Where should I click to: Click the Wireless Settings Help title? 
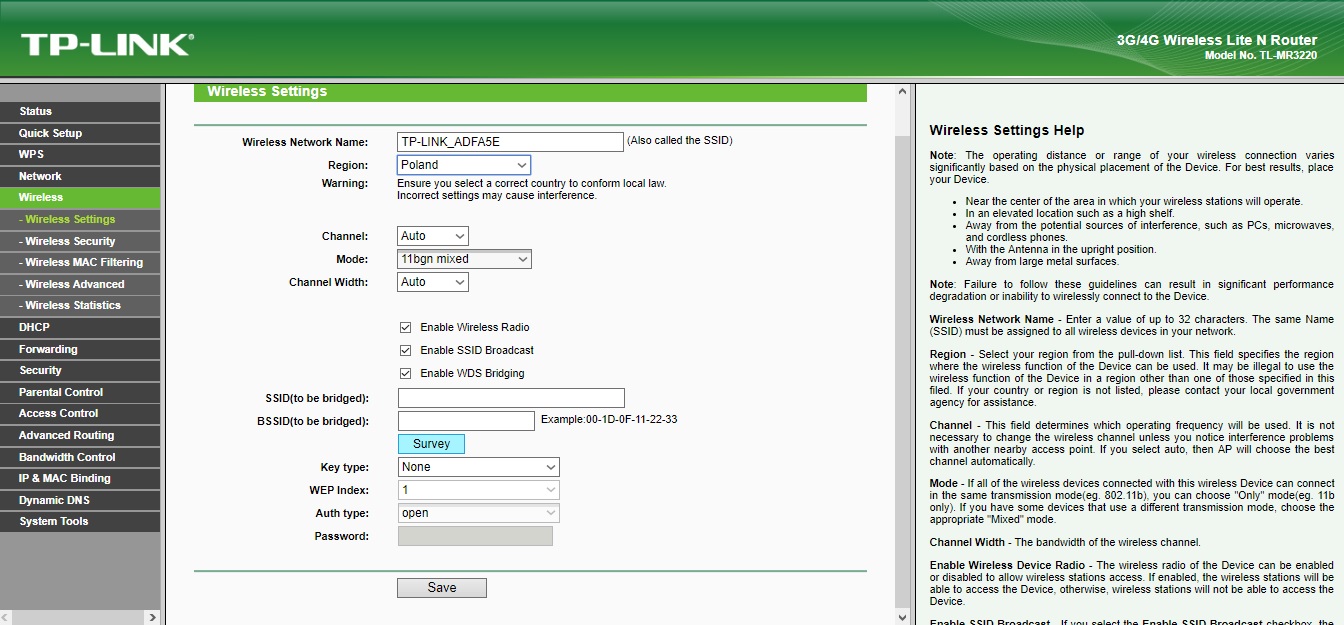(x=1007, y=131)
